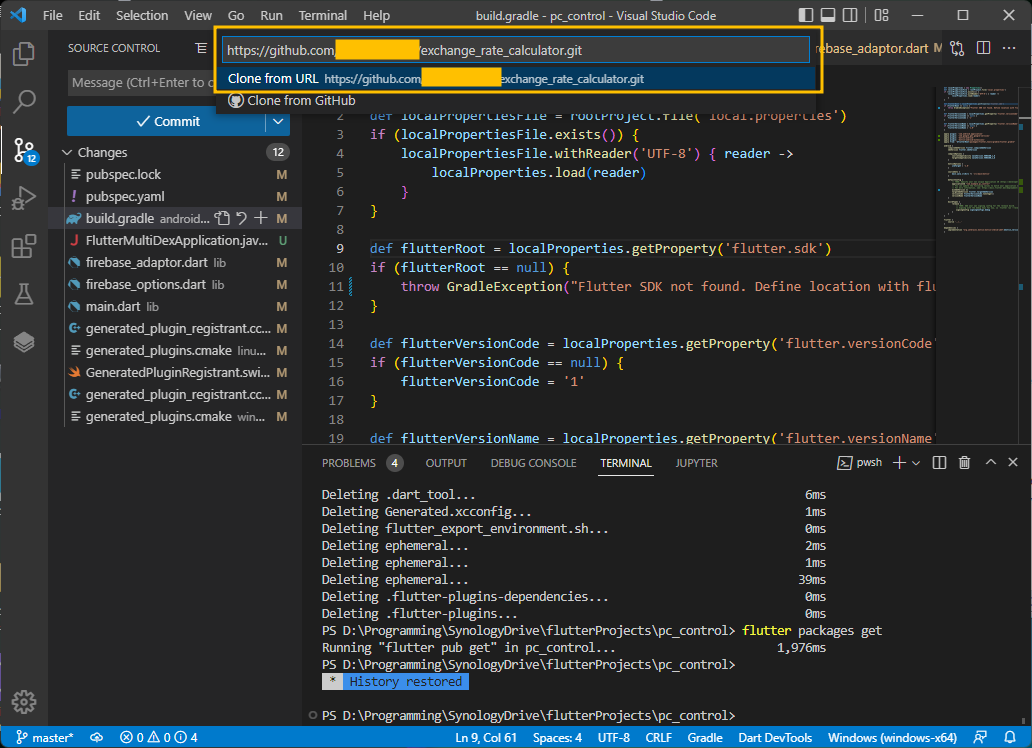Open editor More Actions ellipsis menu

[1008, 48]
